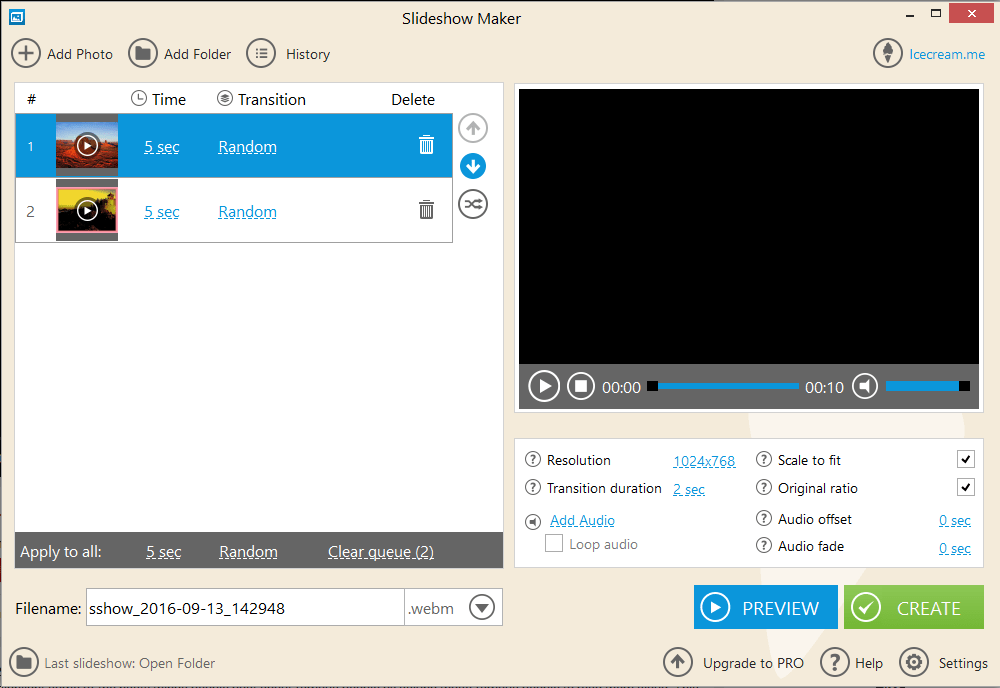This screenshot has width=1000, height=688.
Task: Shuffle the slide order
Action: (472, 204)
